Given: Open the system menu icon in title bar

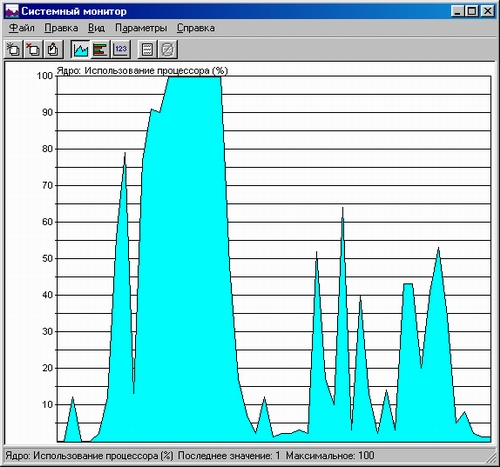Looking at the screenshot, I should (x=12, y=11).
